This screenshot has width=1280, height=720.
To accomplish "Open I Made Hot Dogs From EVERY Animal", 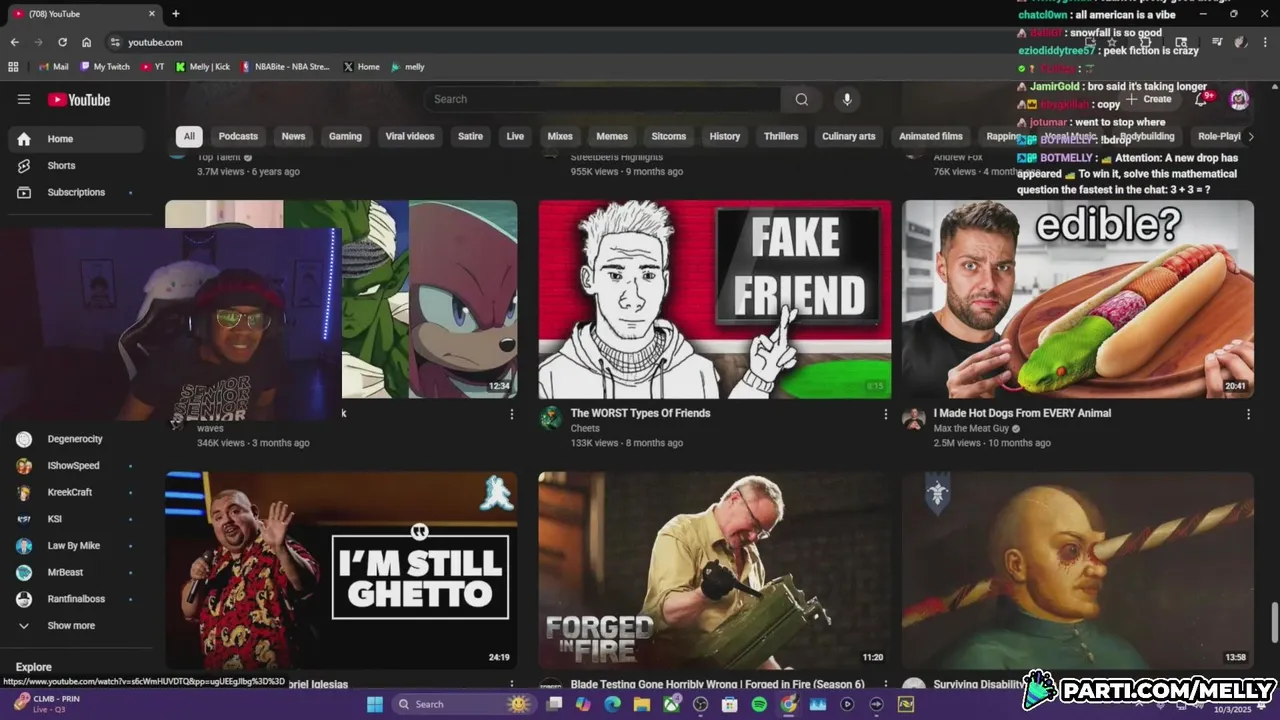I will pos(1022,413).
